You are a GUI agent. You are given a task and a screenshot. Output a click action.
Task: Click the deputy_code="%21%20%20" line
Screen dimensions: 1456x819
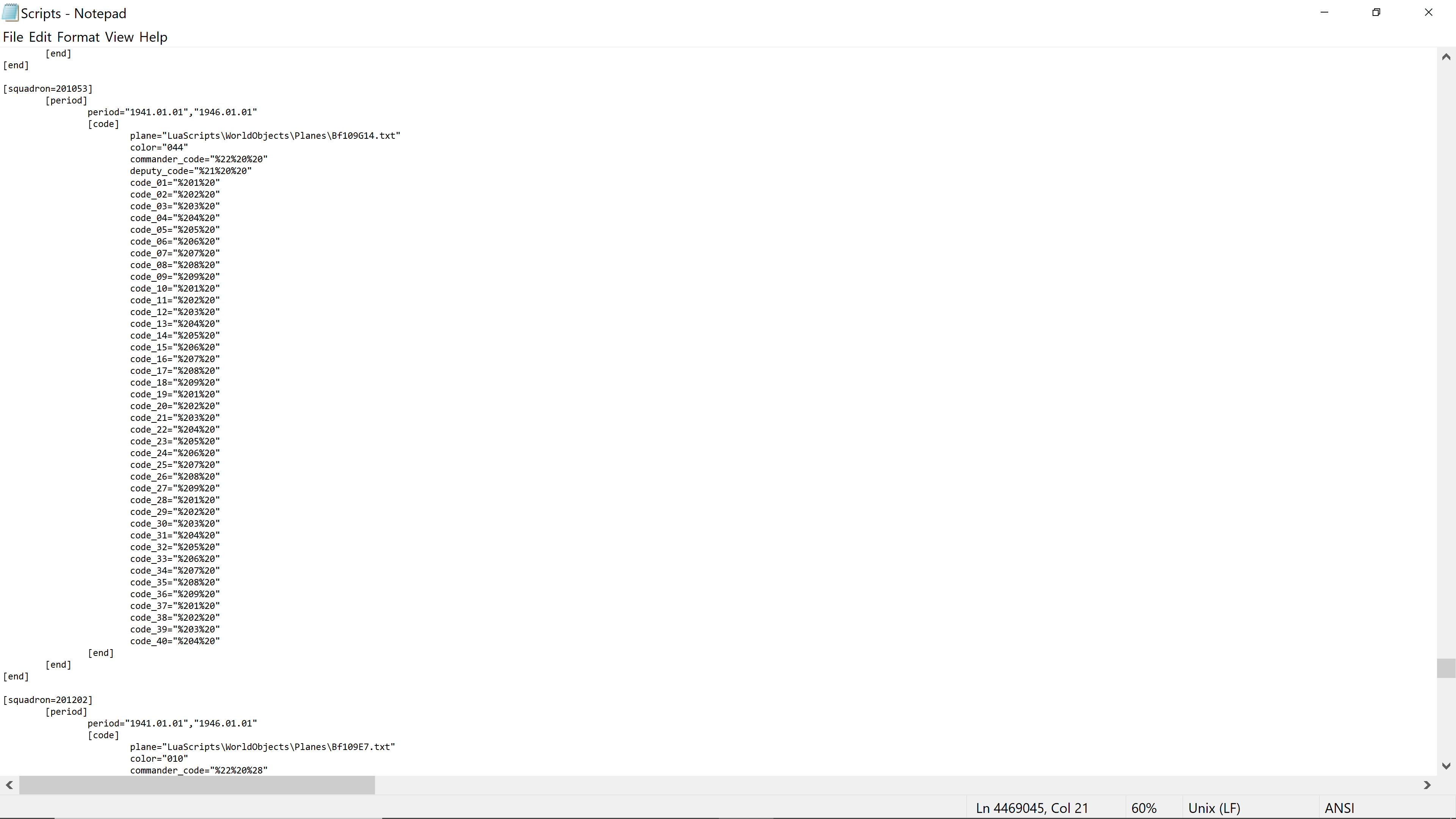(191, 171)
